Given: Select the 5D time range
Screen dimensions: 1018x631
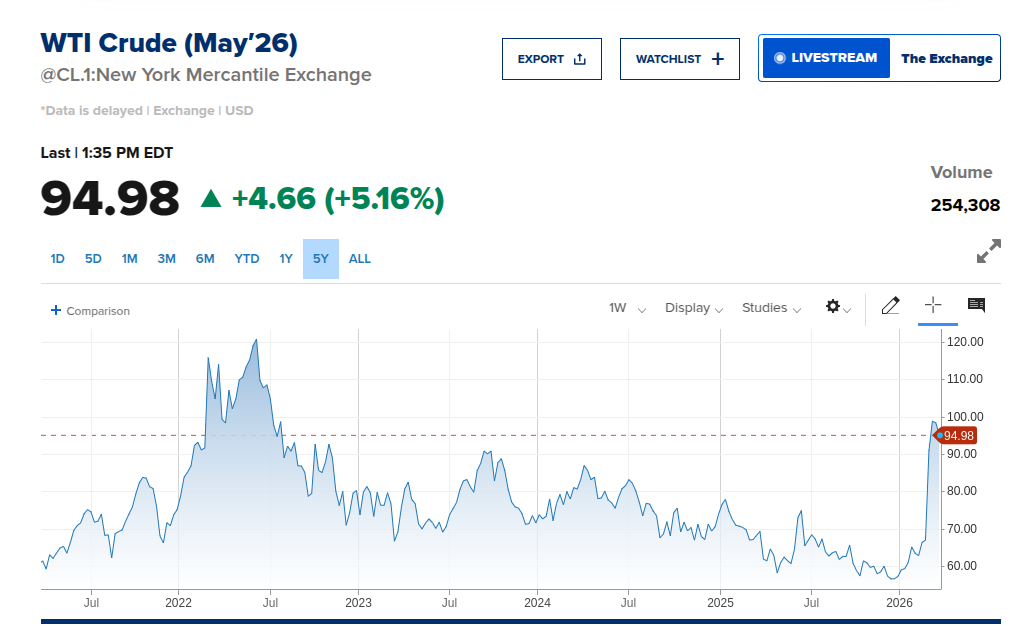Looking at the screenshot, I should tap(93, 258).
